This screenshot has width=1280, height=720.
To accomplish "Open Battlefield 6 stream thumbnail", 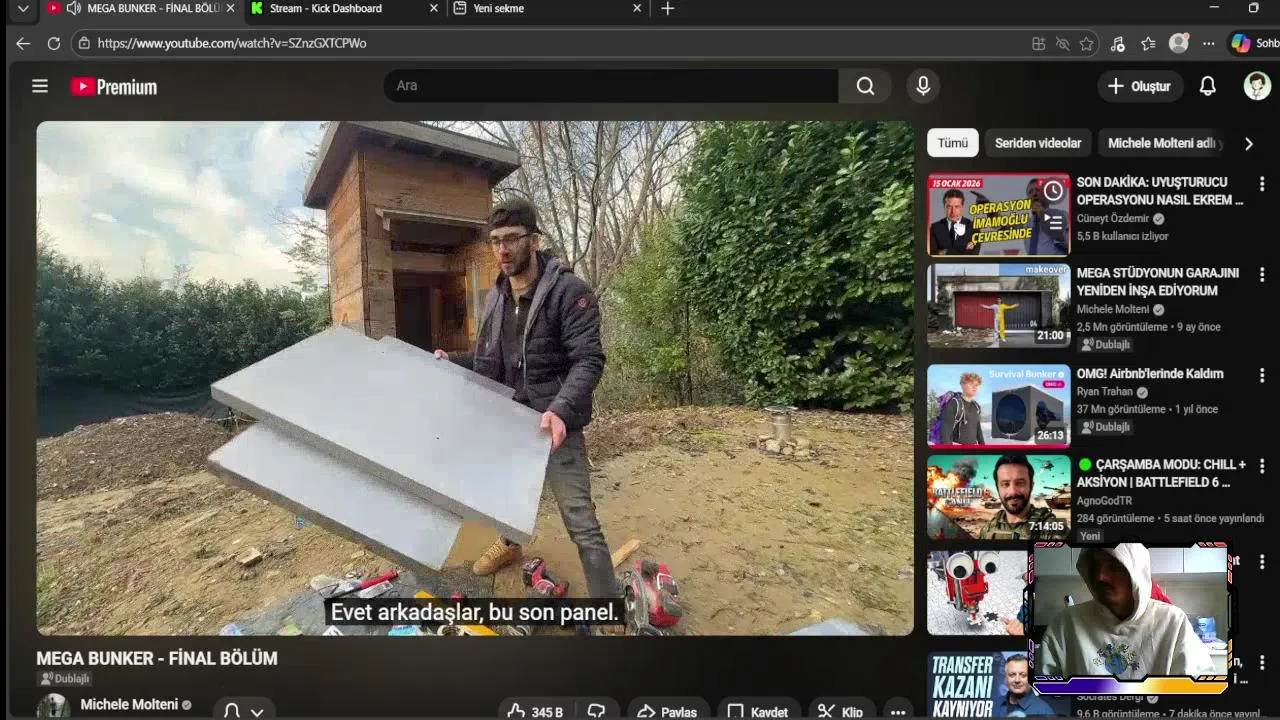I will click(998, 498).
